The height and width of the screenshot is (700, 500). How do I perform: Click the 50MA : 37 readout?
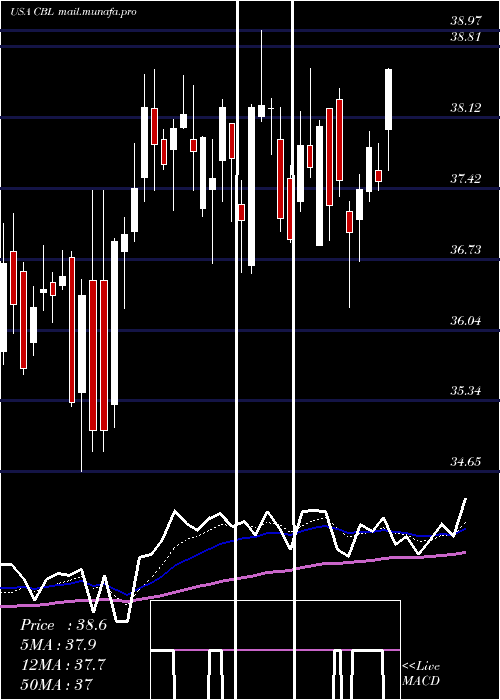(57, 684)
